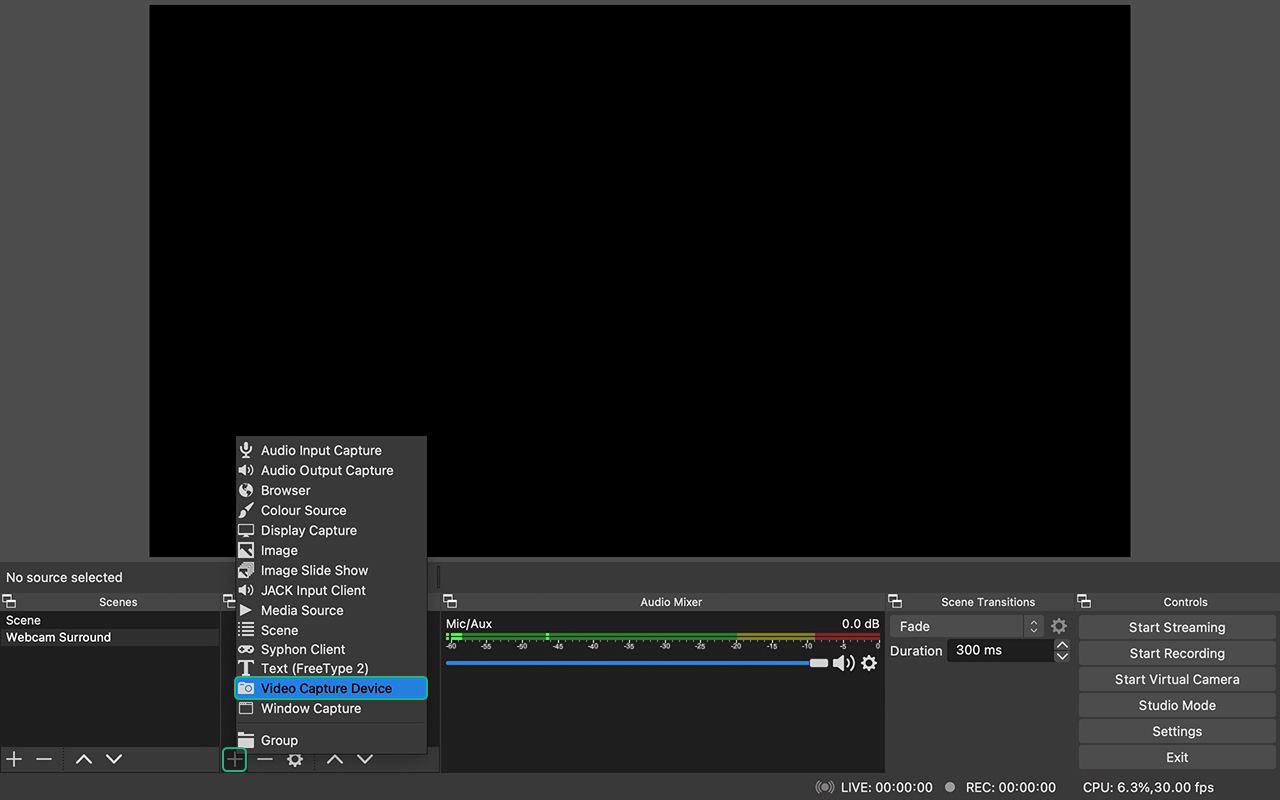Click the Start Recording button
The height and width of the screenshot is (800, 1280).
pyautogui.click(x=1177, y=653)
